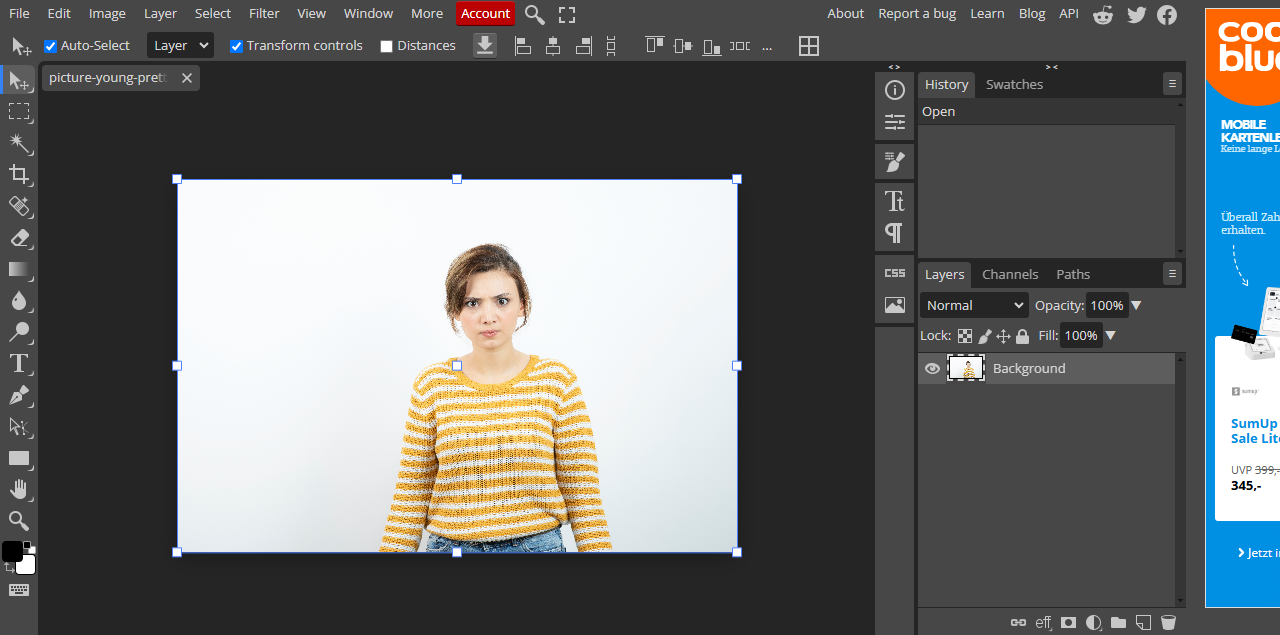Toggle lock image pixels brush icon

point(984,337)
